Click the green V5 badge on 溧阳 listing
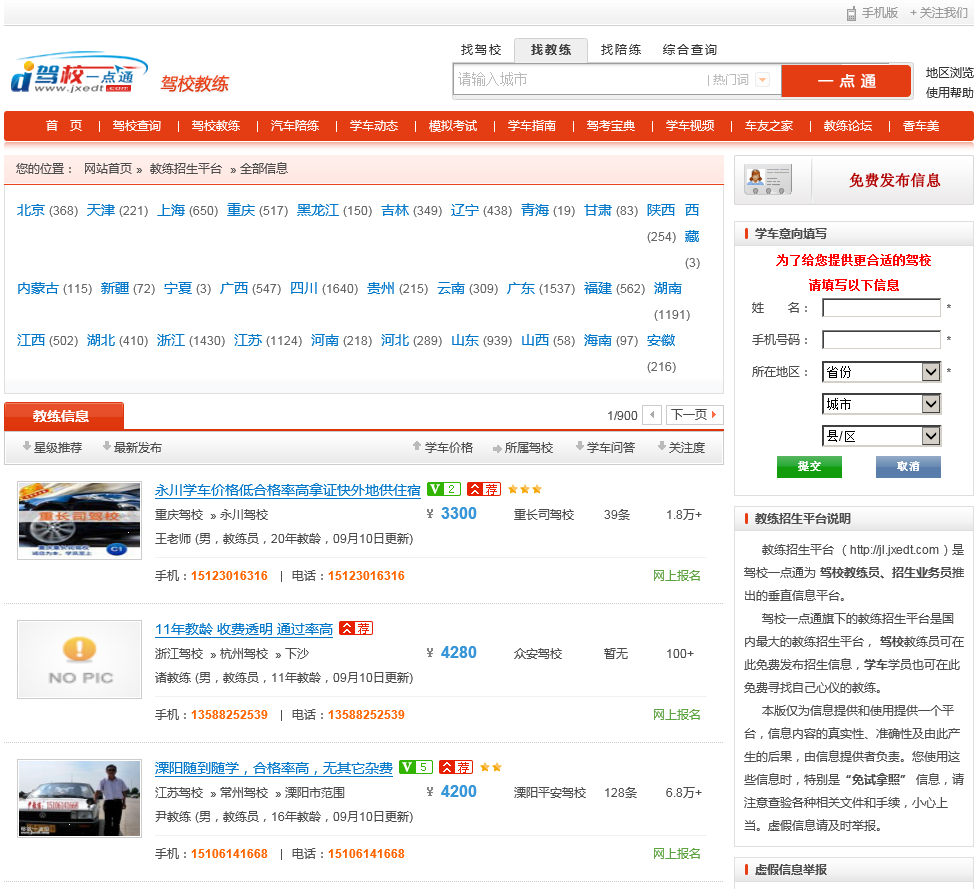 tap(415, 767)
